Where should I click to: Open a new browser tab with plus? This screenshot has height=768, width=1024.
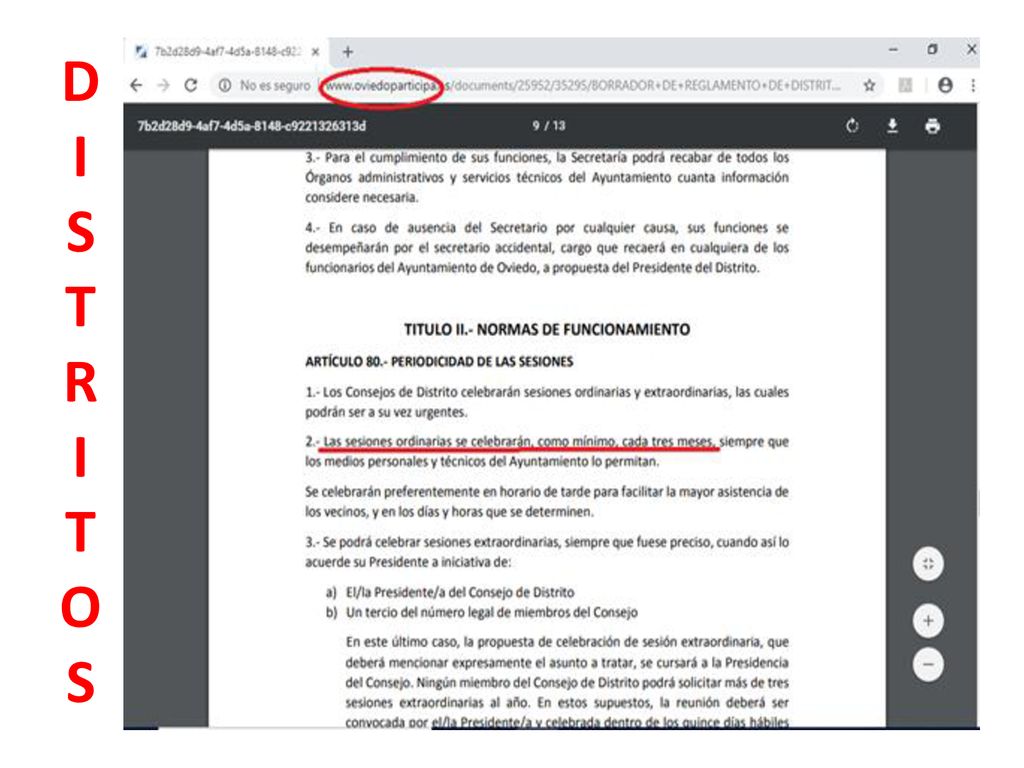coord(348,52)
